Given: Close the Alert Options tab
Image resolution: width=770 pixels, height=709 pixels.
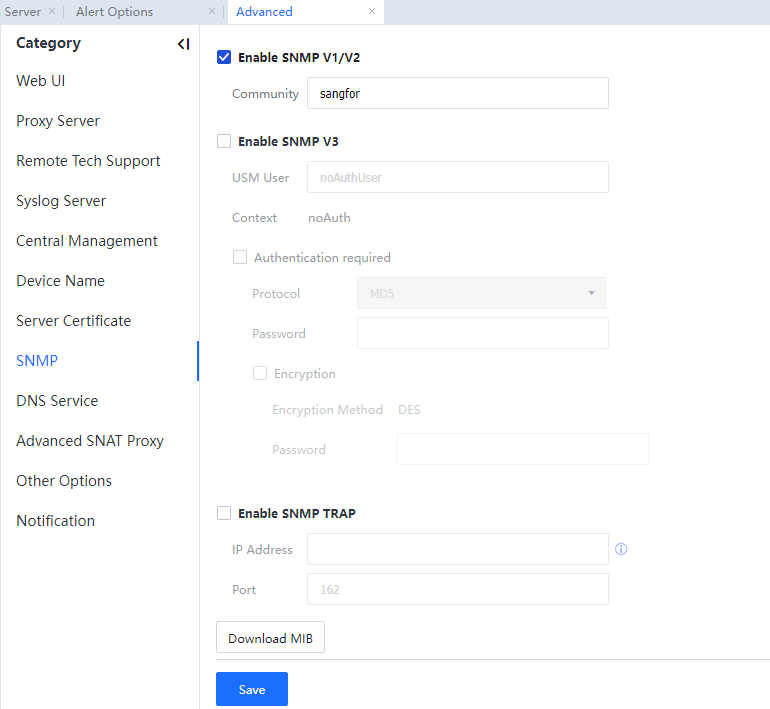Looking at the screenshot, I should coord(212,12).
